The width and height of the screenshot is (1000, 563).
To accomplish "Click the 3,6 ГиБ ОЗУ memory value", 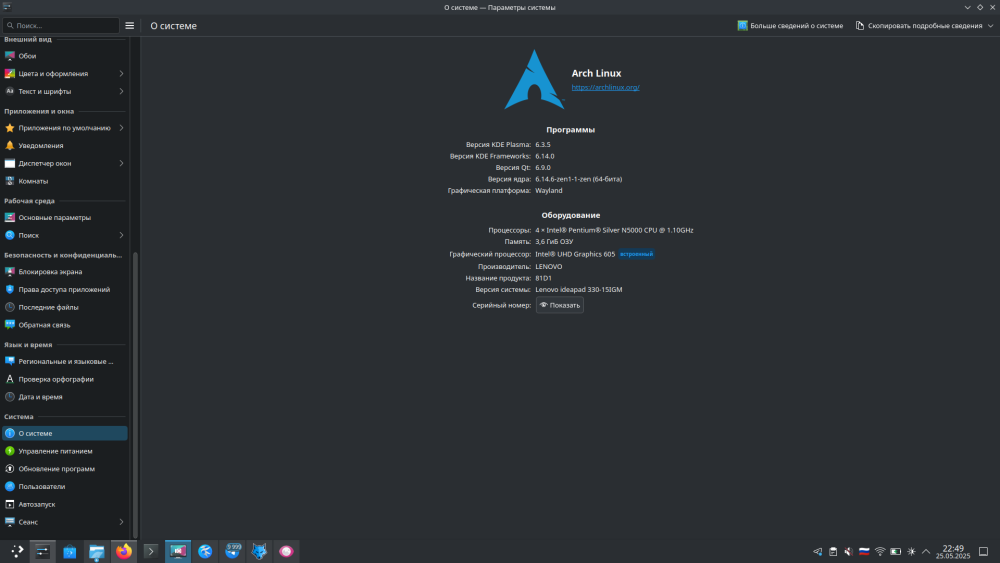I will click(554, 242).
